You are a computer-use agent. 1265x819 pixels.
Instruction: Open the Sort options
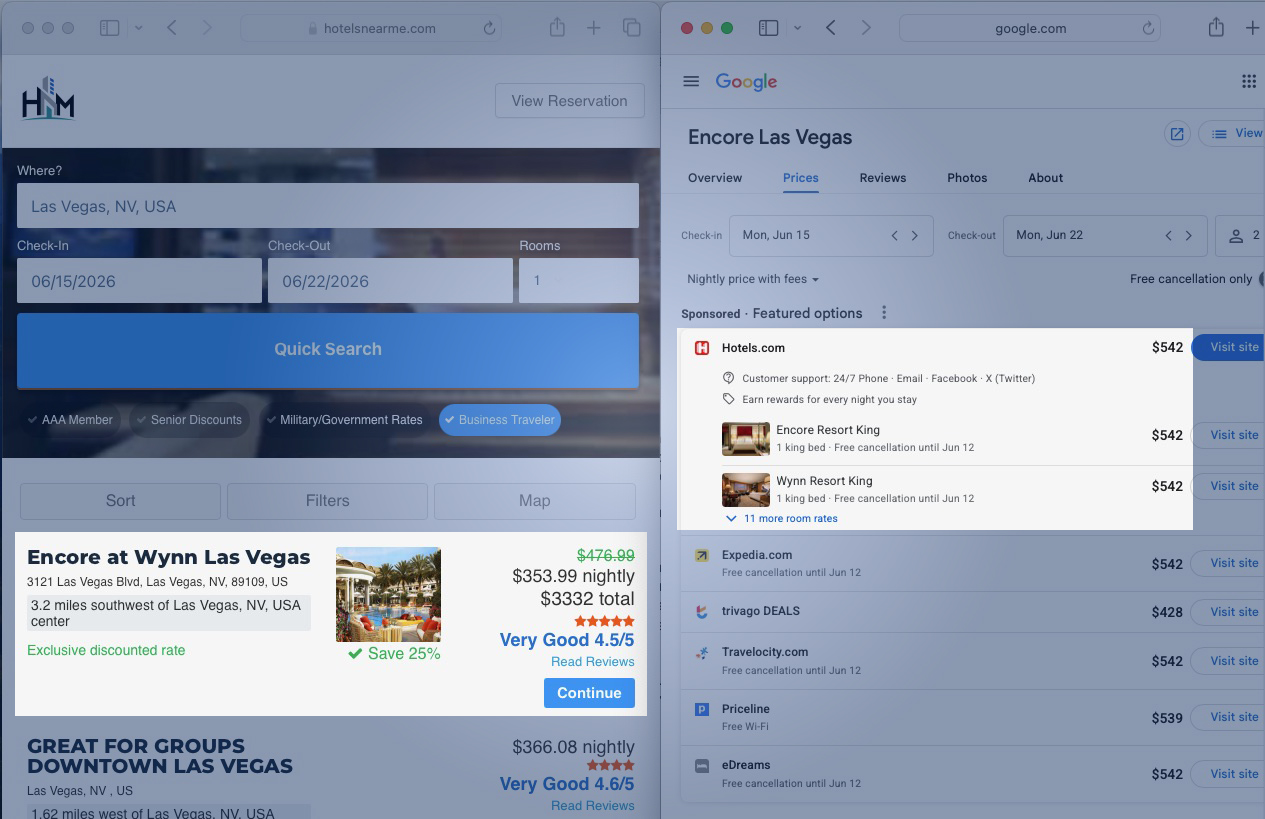[x=120, y=501]
